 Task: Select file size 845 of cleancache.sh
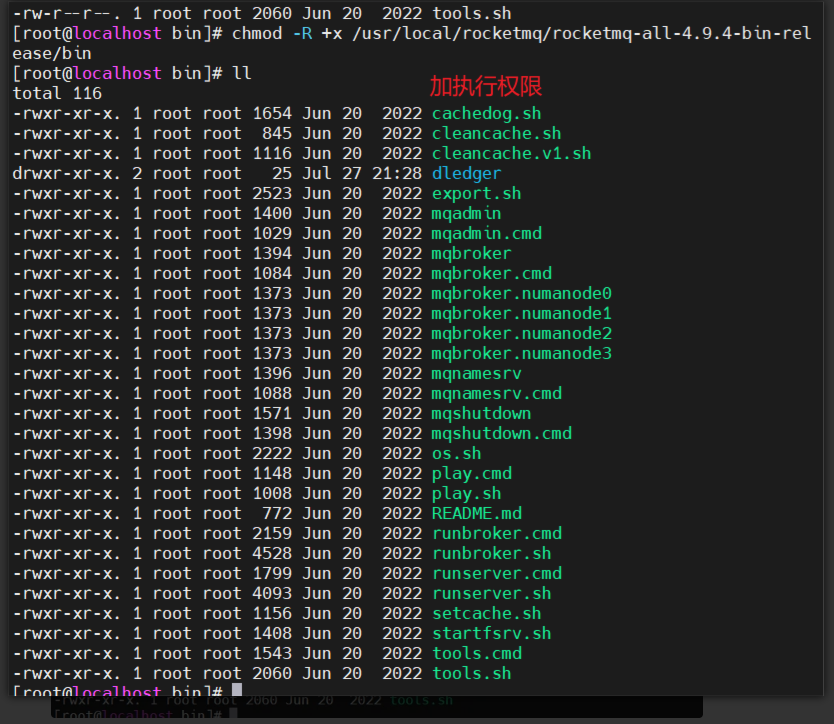coord(277,134)
